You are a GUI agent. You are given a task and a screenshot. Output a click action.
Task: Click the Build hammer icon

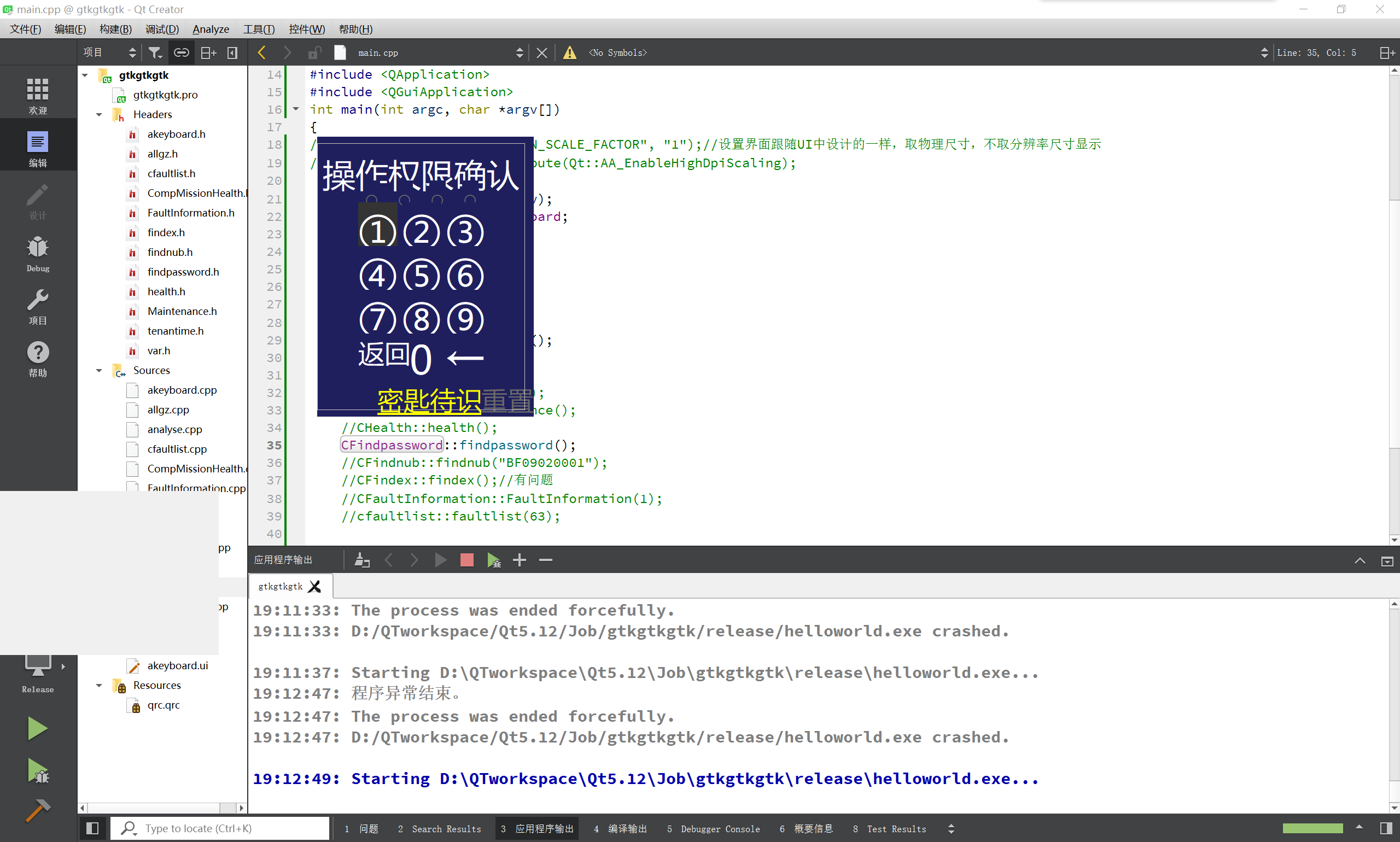37,810
